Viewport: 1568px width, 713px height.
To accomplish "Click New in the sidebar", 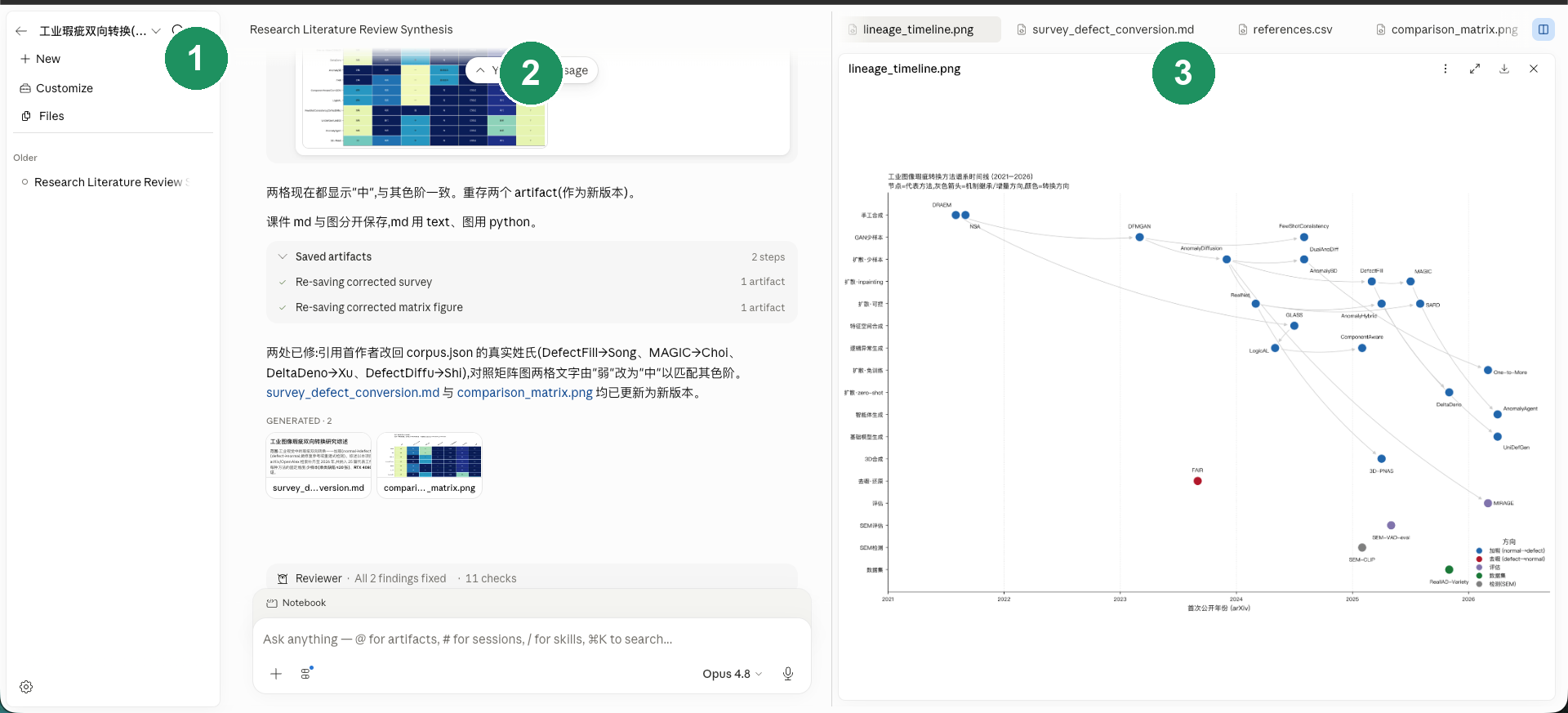I will [40, 59].
